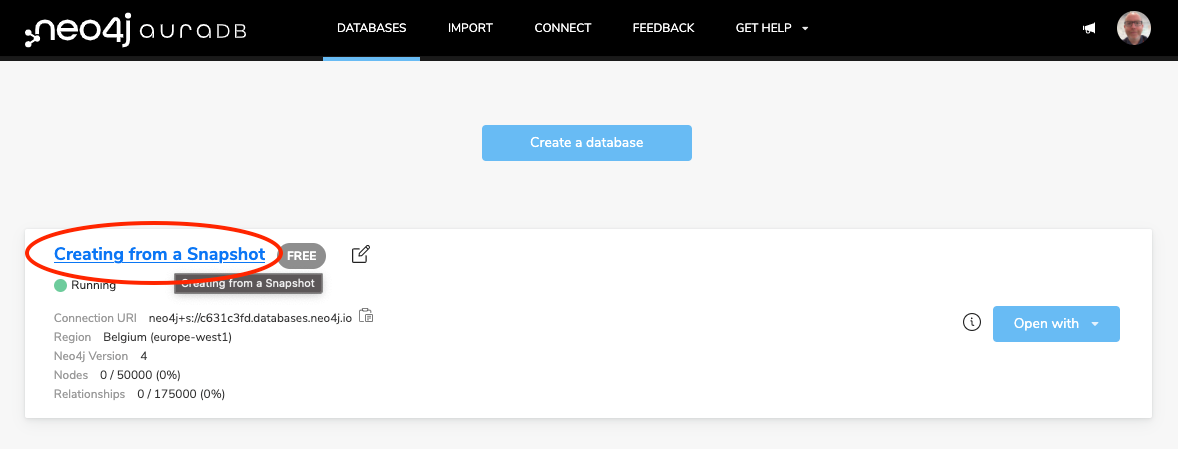
Task: Open the CONNECT tab
Action: coord(563,29)
